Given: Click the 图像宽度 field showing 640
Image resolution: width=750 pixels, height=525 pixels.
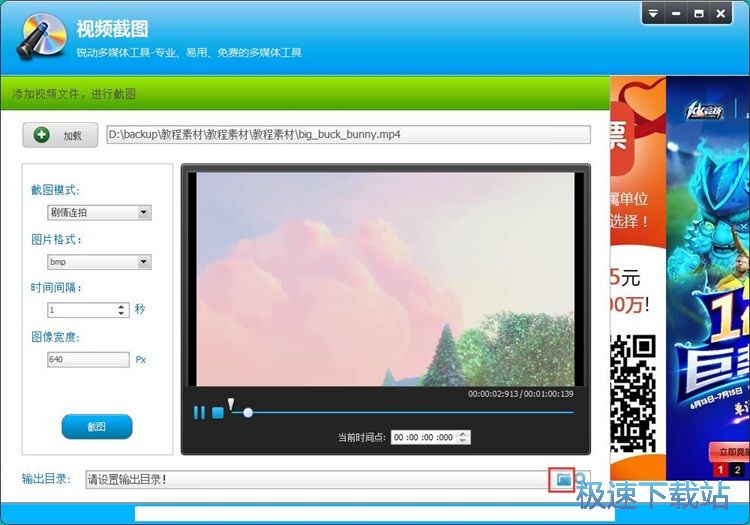Looking at the screenshot, I should [88, 360].
